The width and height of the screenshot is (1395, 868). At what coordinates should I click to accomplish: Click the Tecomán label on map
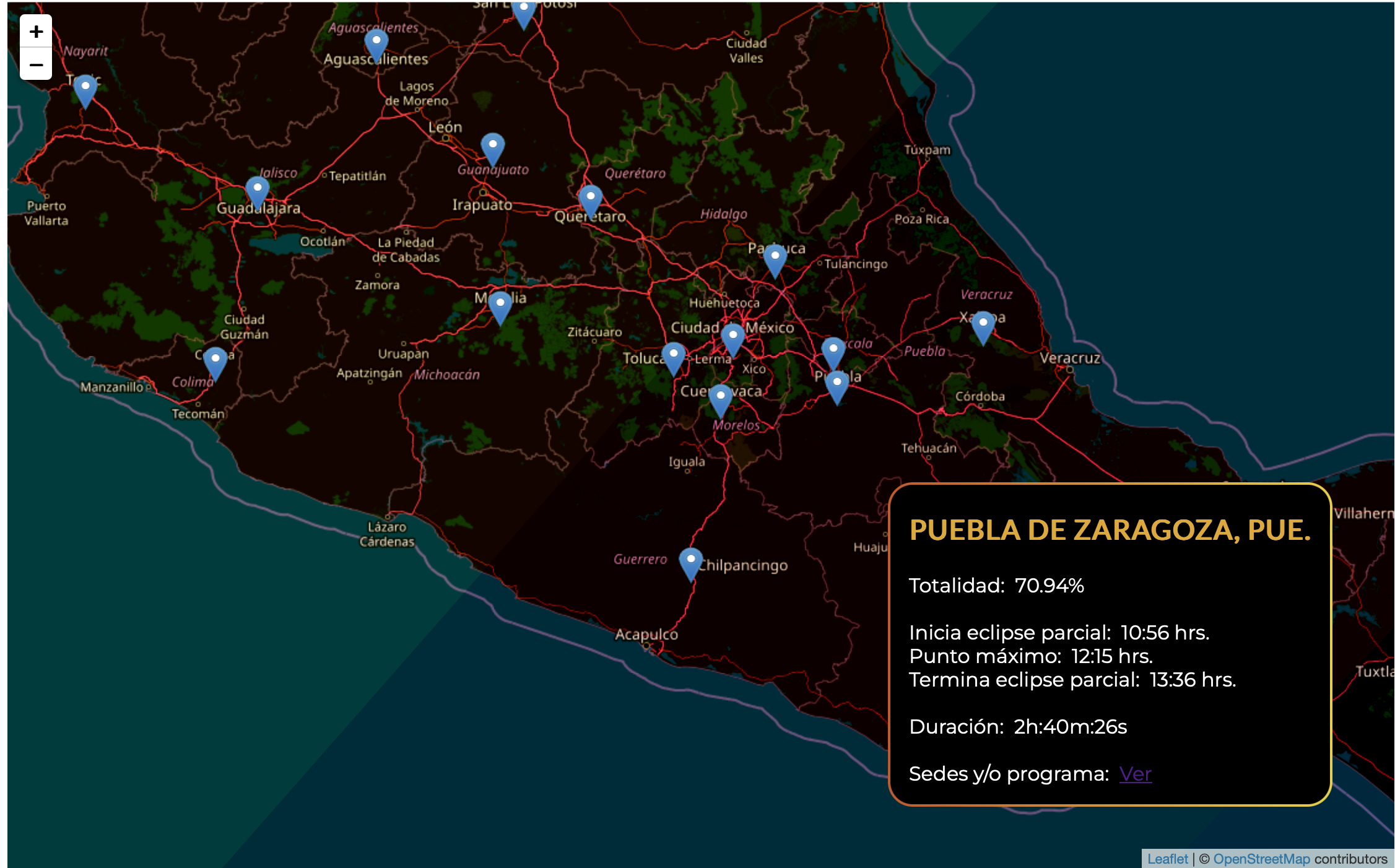[x=198, y=414]
